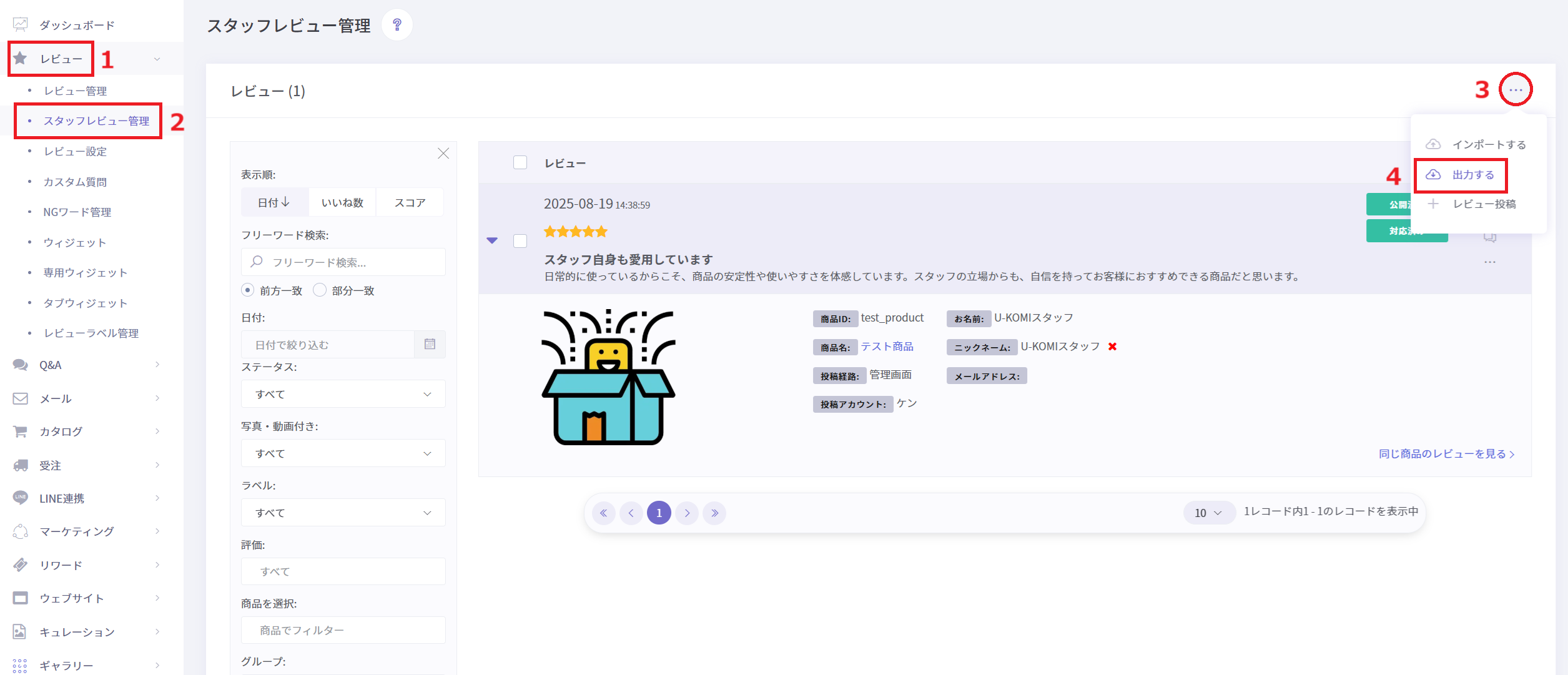The width and height of the screenshot is (1568, 675).
Task: Open the ステータス dropdown
Action: tap(343, 395)
